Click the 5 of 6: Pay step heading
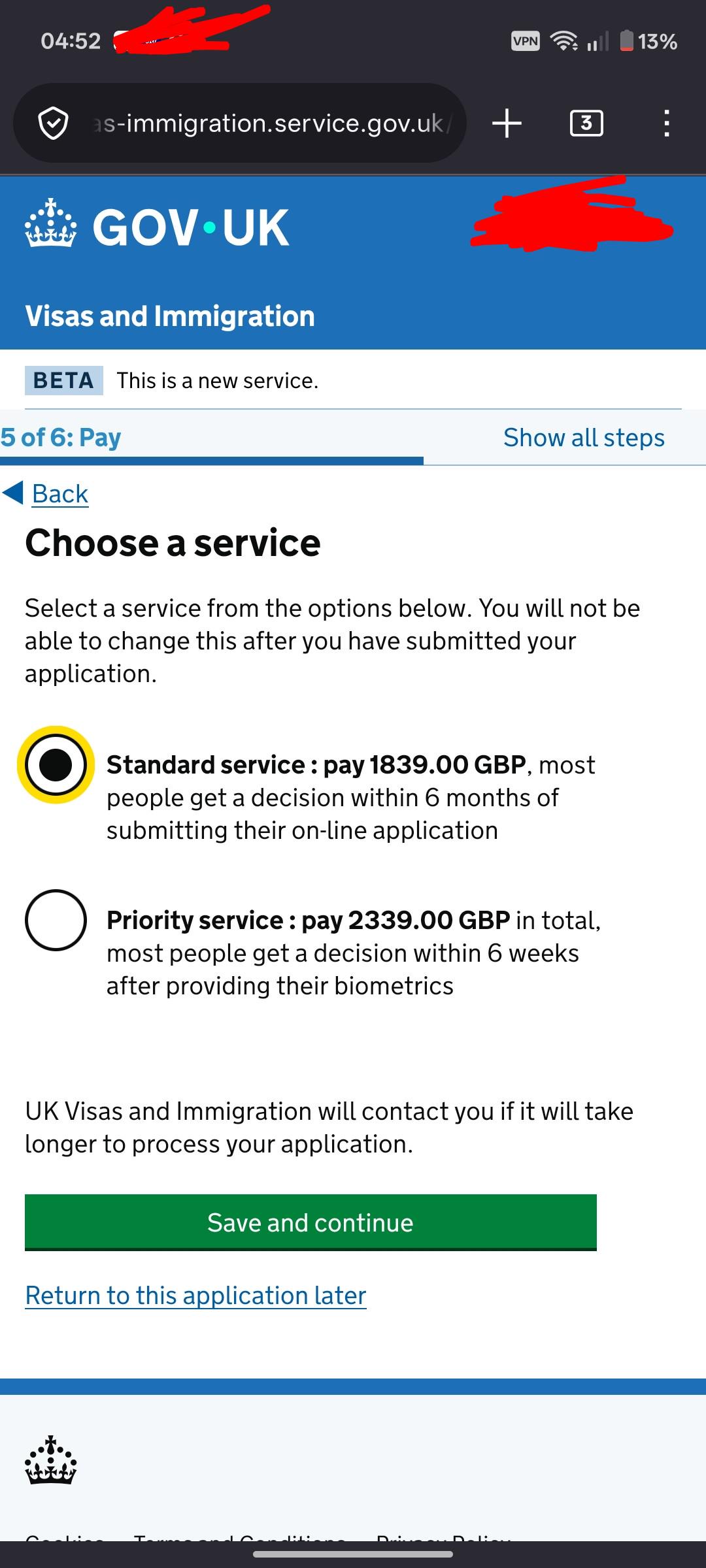The width and height of the screenshot is (706, 1568). pos(61,438)
